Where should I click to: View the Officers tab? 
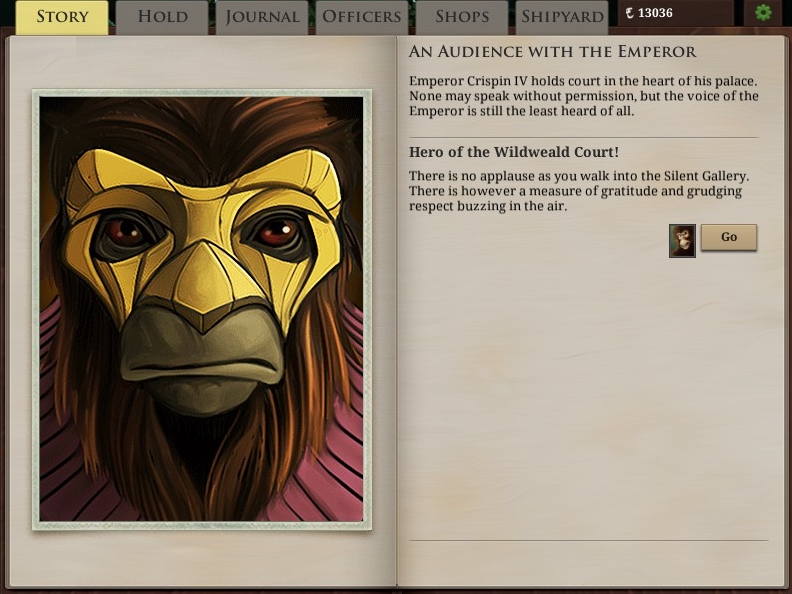[362, 17]
